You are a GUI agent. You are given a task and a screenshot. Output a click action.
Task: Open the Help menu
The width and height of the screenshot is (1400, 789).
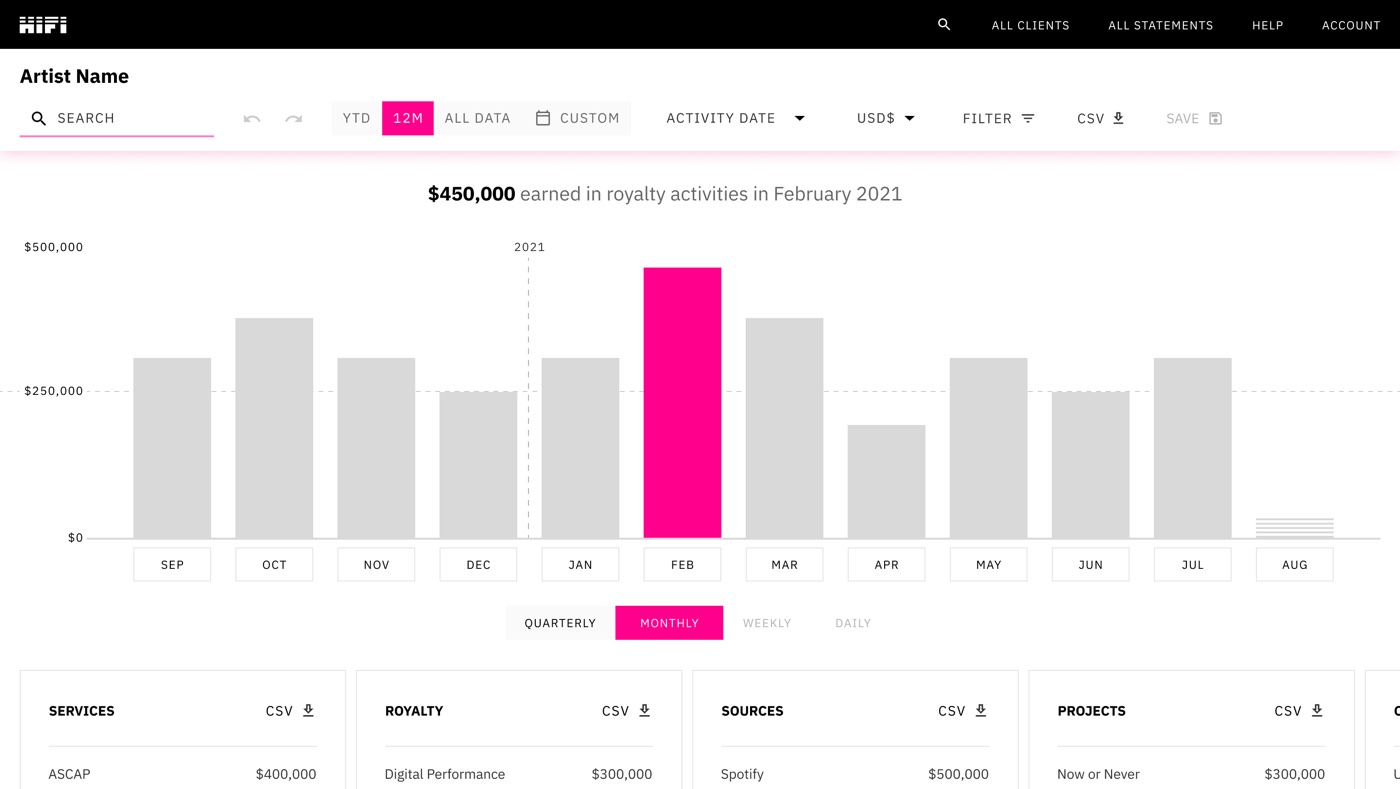1267,25
